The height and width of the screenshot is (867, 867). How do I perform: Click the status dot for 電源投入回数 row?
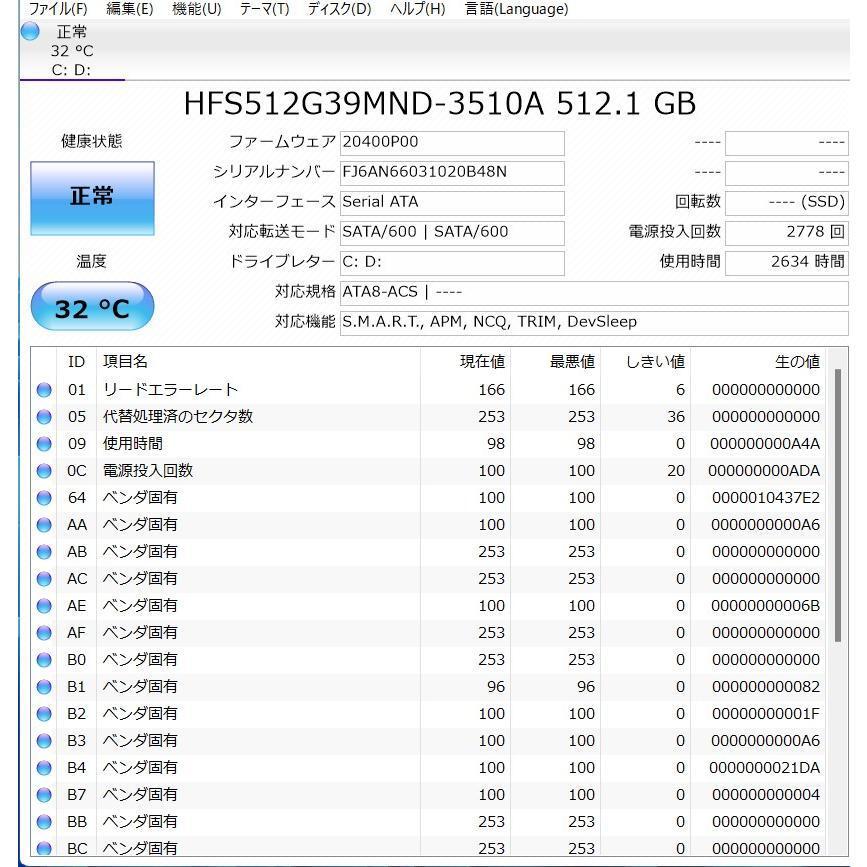point(43,470)
